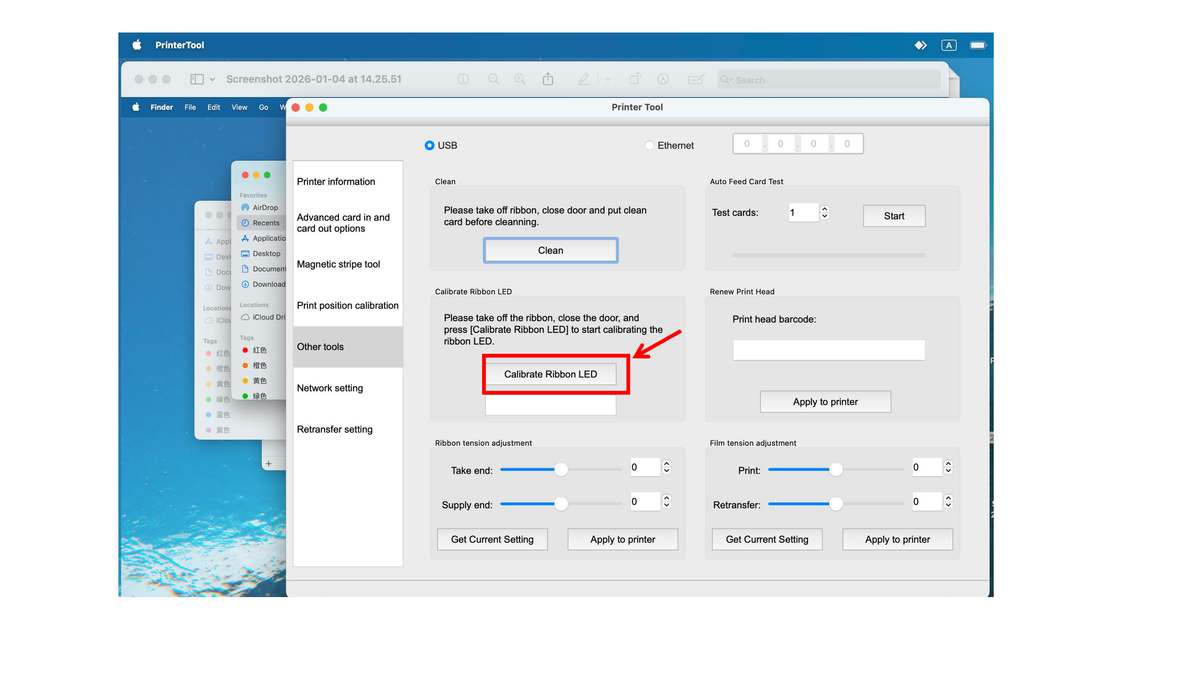The image size is (1200, 675).
Task: Click the Finder menu in the inner screenshot
Action: tap(162, 107)
